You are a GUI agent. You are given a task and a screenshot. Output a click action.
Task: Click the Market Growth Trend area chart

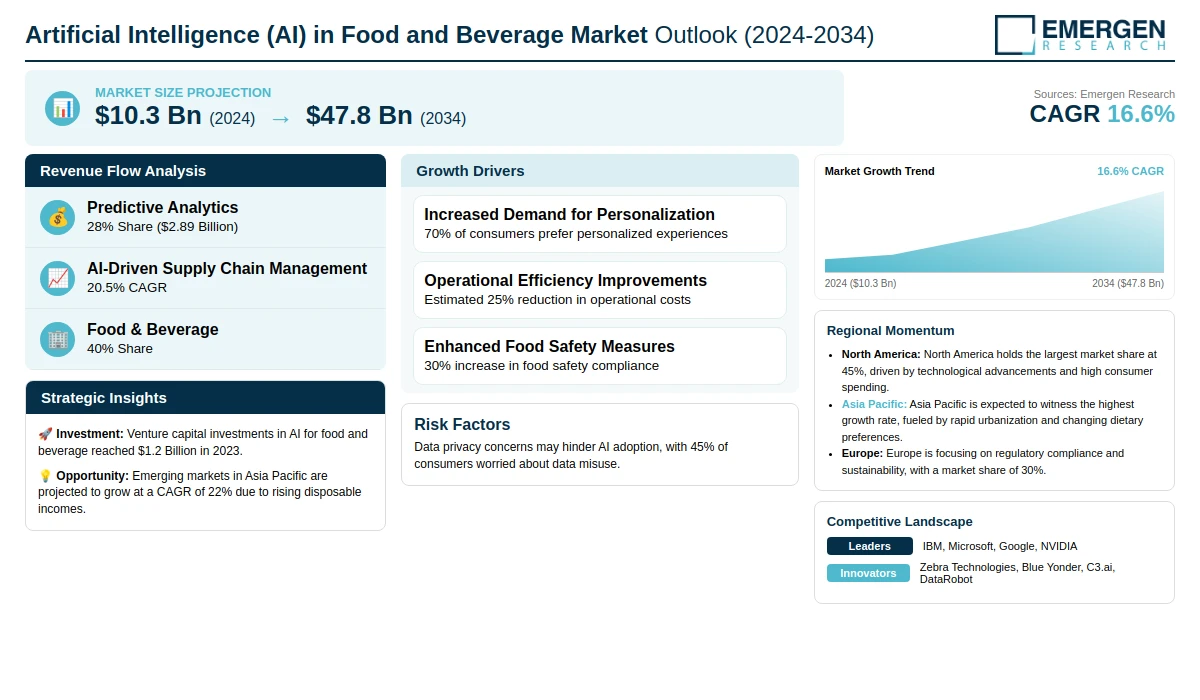[994, 235]
